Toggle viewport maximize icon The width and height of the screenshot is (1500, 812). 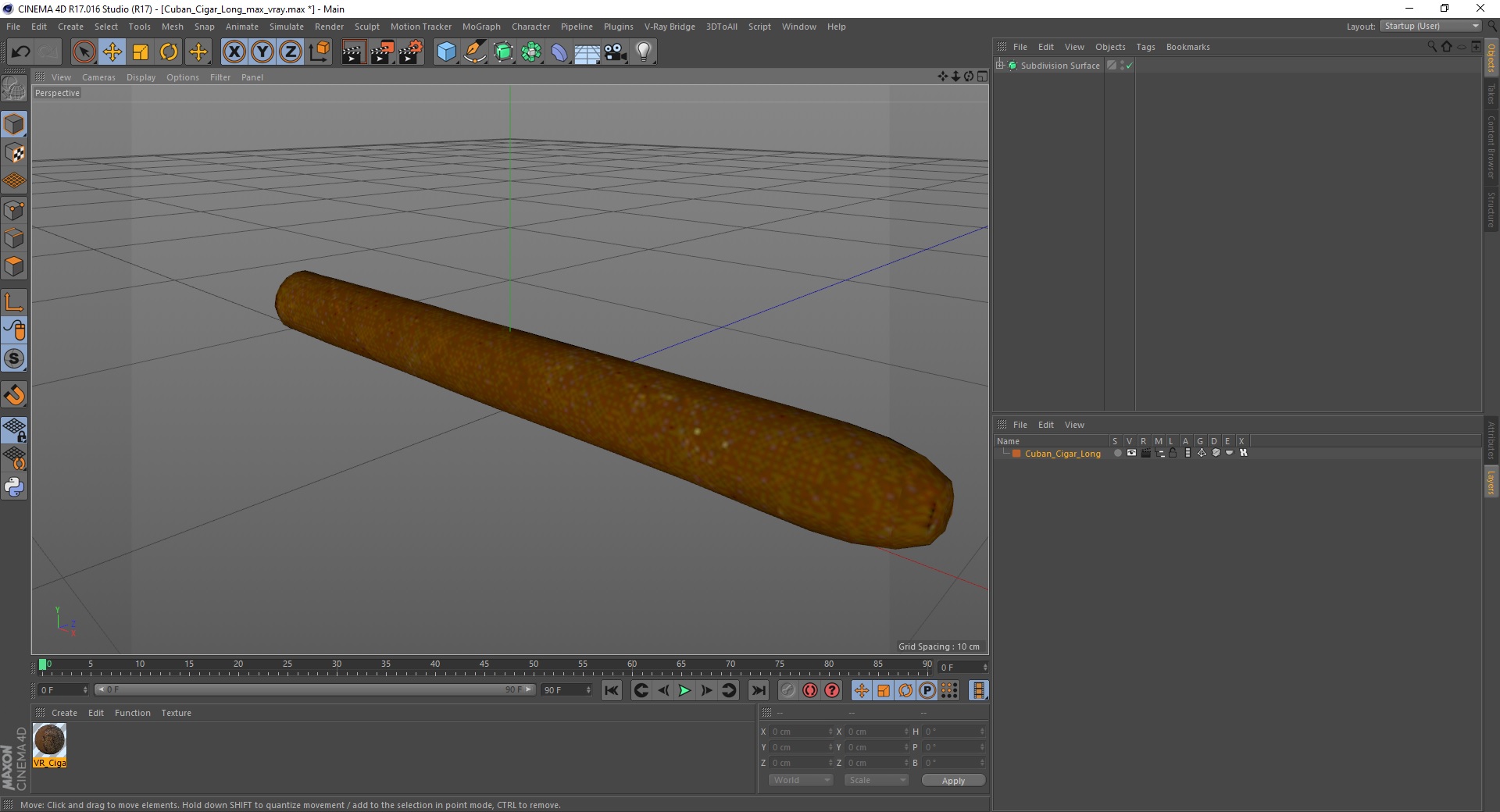[x=982, y=77]
